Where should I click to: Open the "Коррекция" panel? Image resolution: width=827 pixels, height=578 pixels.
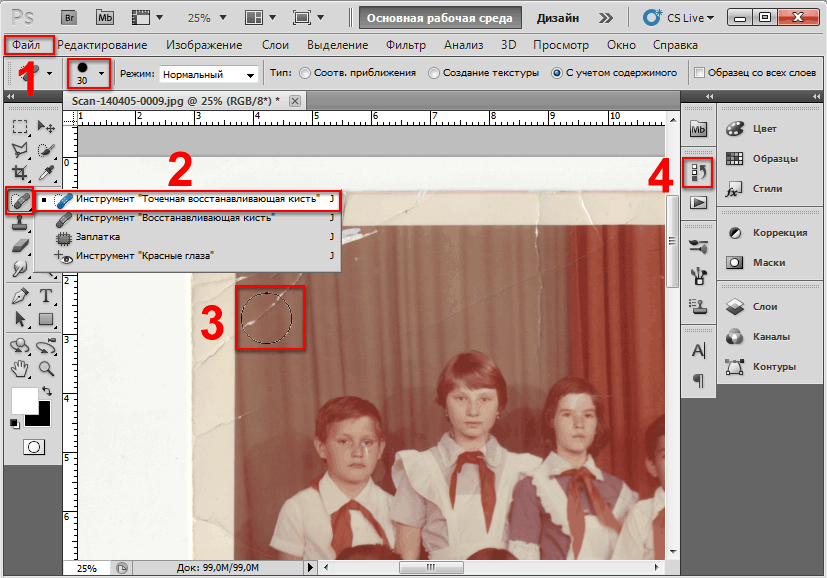(x=780, y=233)
